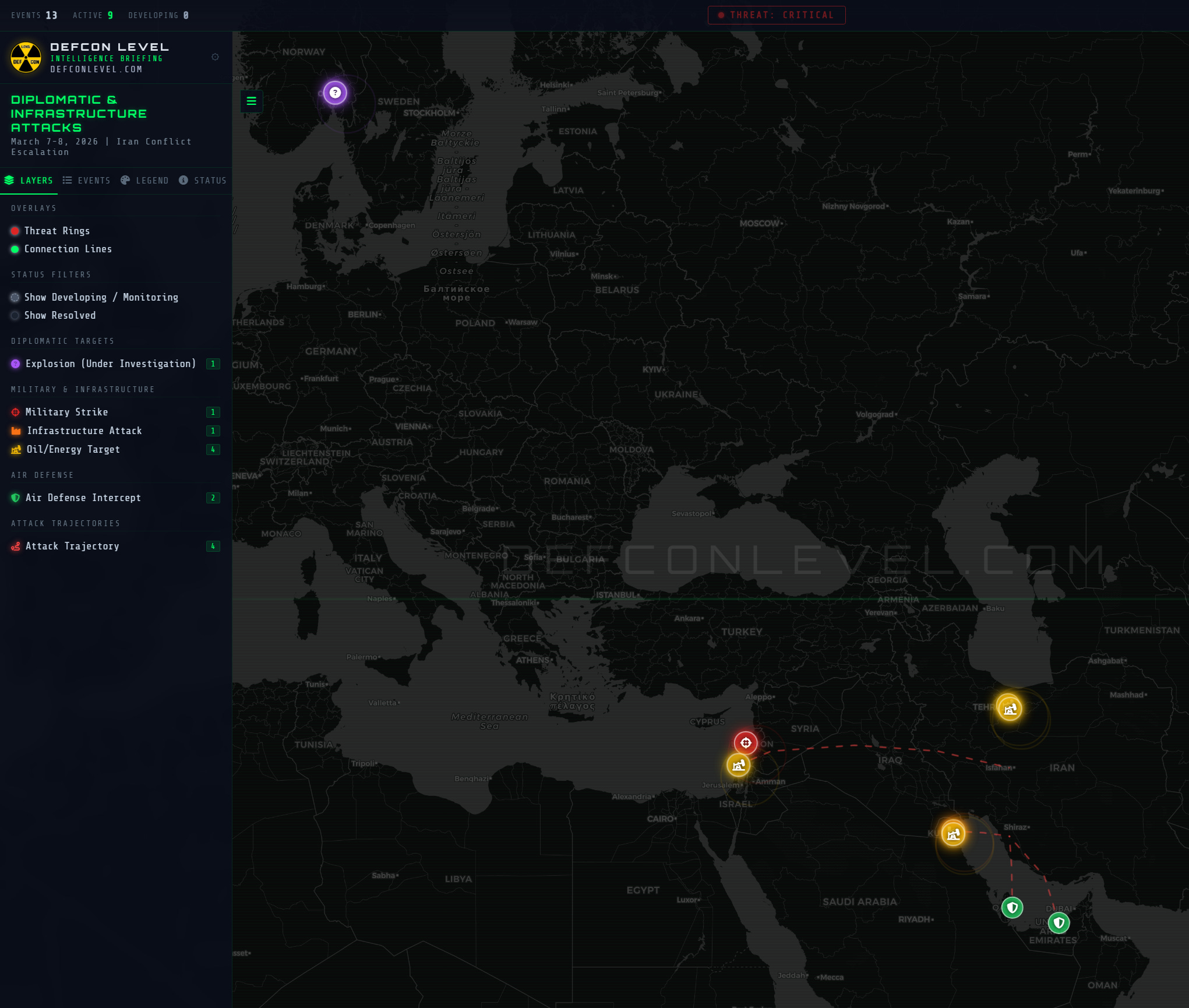Toggle the Threat Rings overlay
Screen dimensions: 1189x1008
pos(57,231)
